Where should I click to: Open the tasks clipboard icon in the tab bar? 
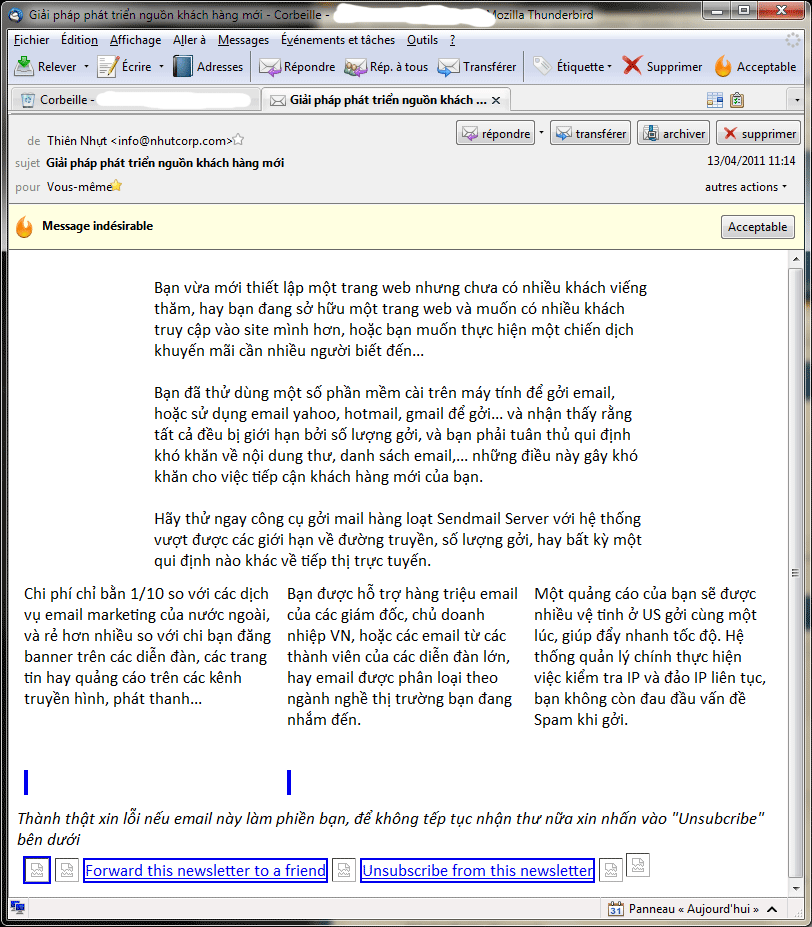click(x=737, y=100)
